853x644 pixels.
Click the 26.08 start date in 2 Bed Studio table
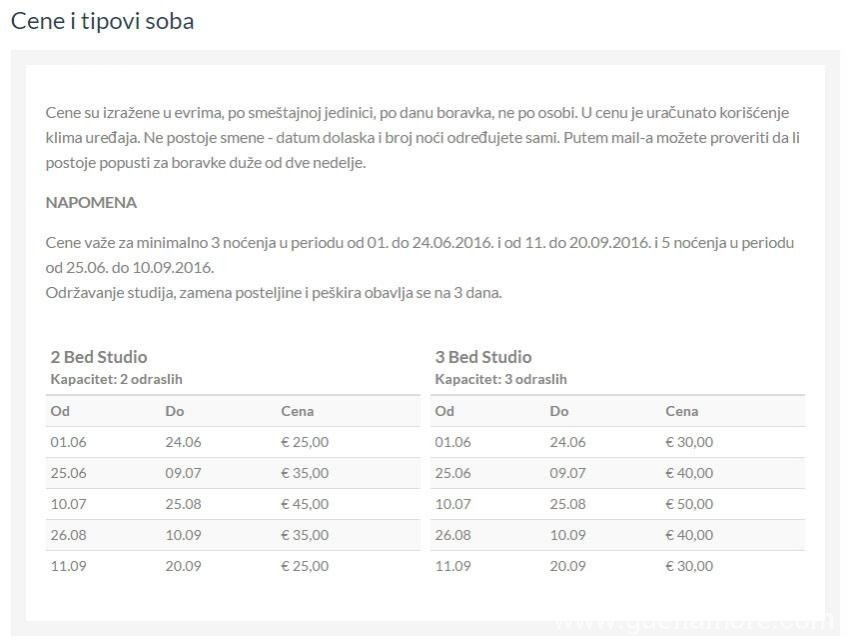68,535
